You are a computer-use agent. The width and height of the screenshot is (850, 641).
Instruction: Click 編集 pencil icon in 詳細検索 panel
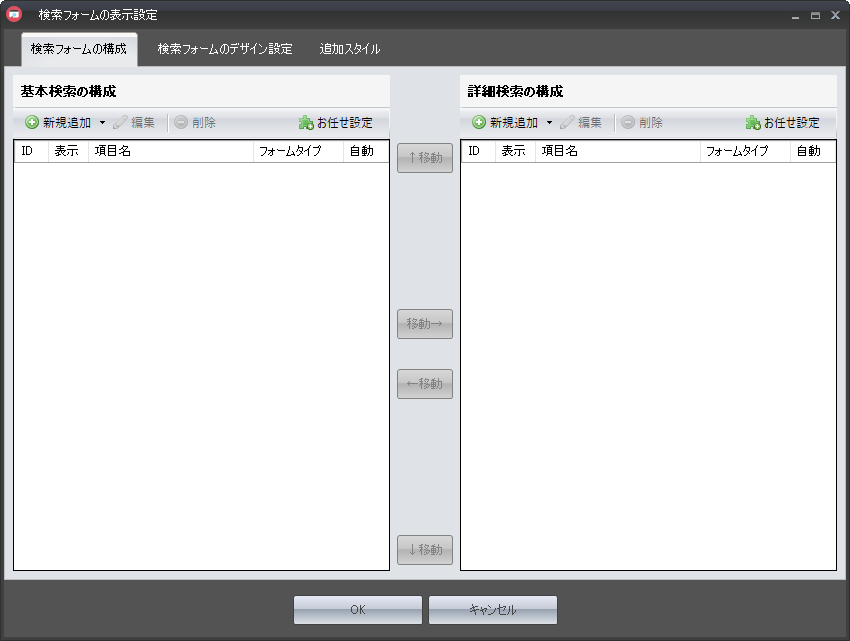[x=567, y=123]
